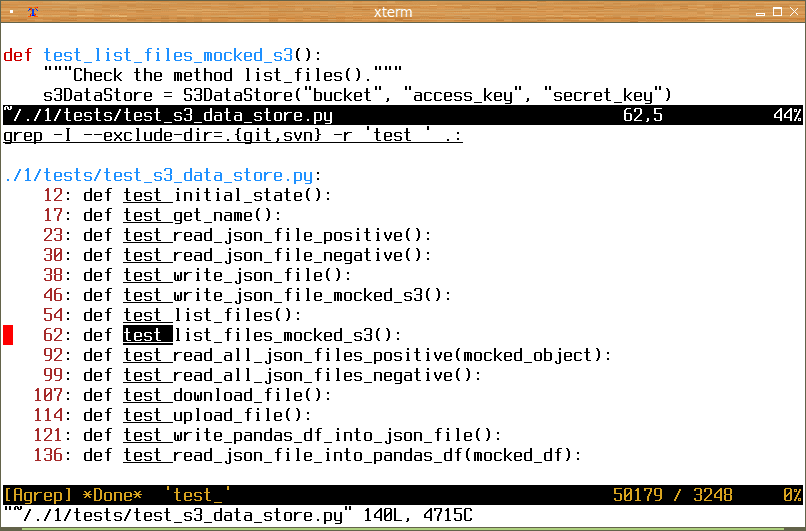Select result line 46 test_write_json_file_mocked_s3

click(247, 296)
